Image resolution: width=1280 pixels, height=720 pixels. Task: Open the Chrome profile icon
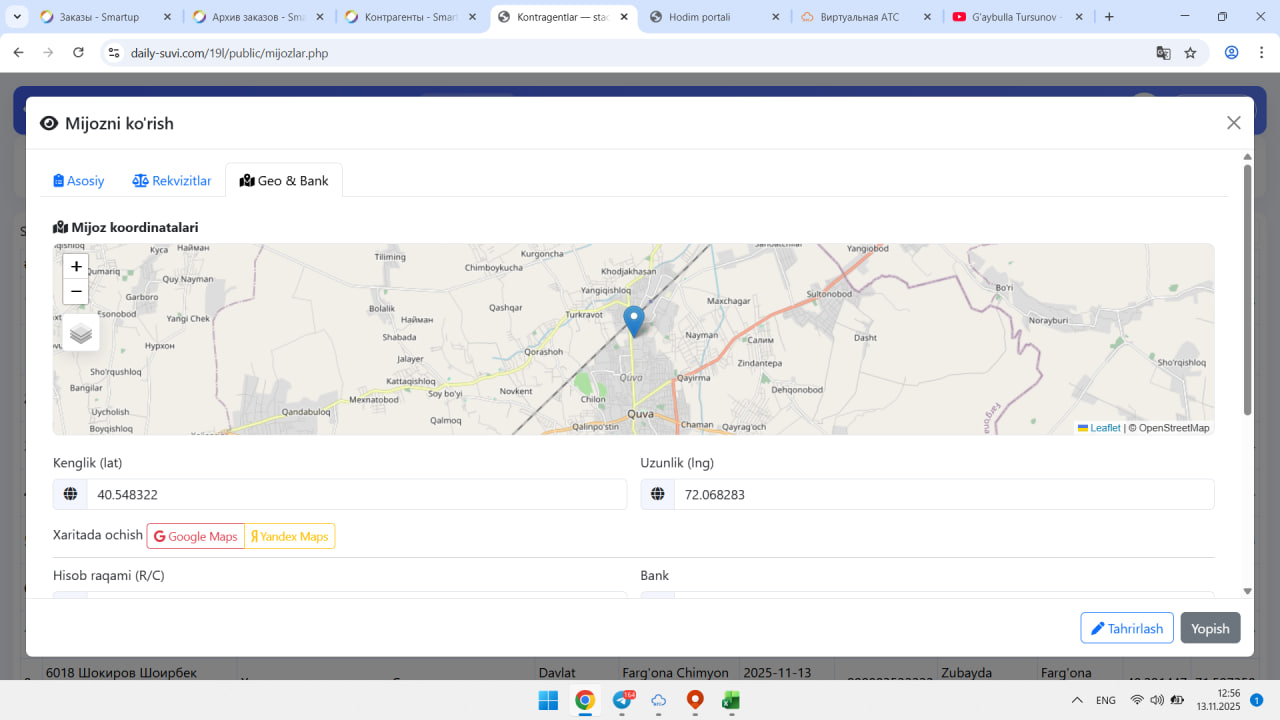tap(1231, 53)
